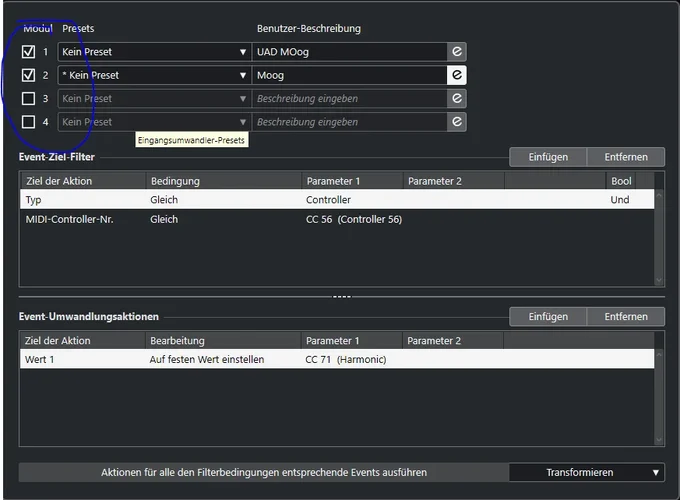The image size is (680, 500).
Task: Click the edit icon for module 2
Action: click(456, 75)
